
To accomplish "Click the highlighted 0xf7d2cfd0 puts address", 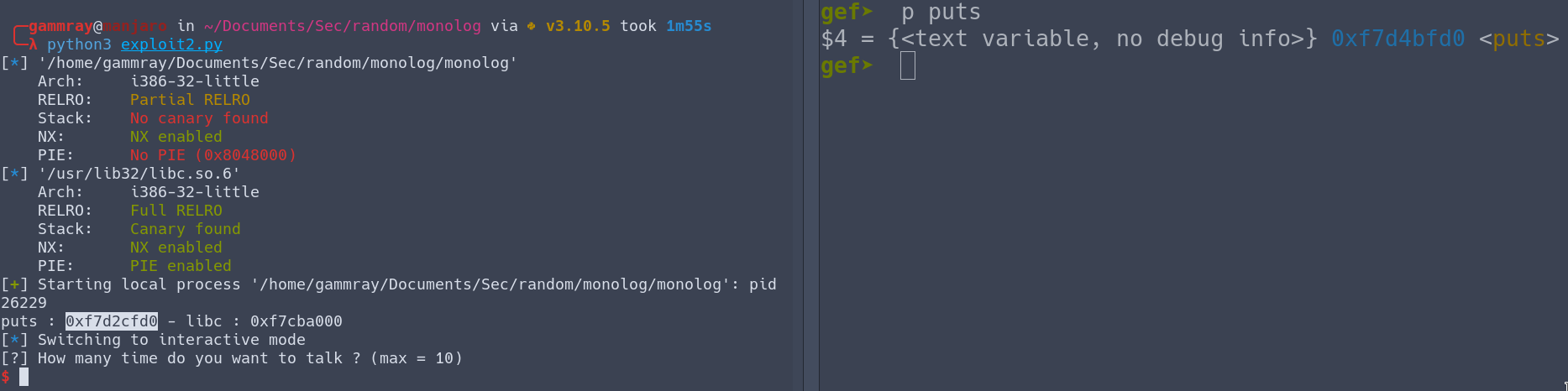I will click(x=112, y=321).
